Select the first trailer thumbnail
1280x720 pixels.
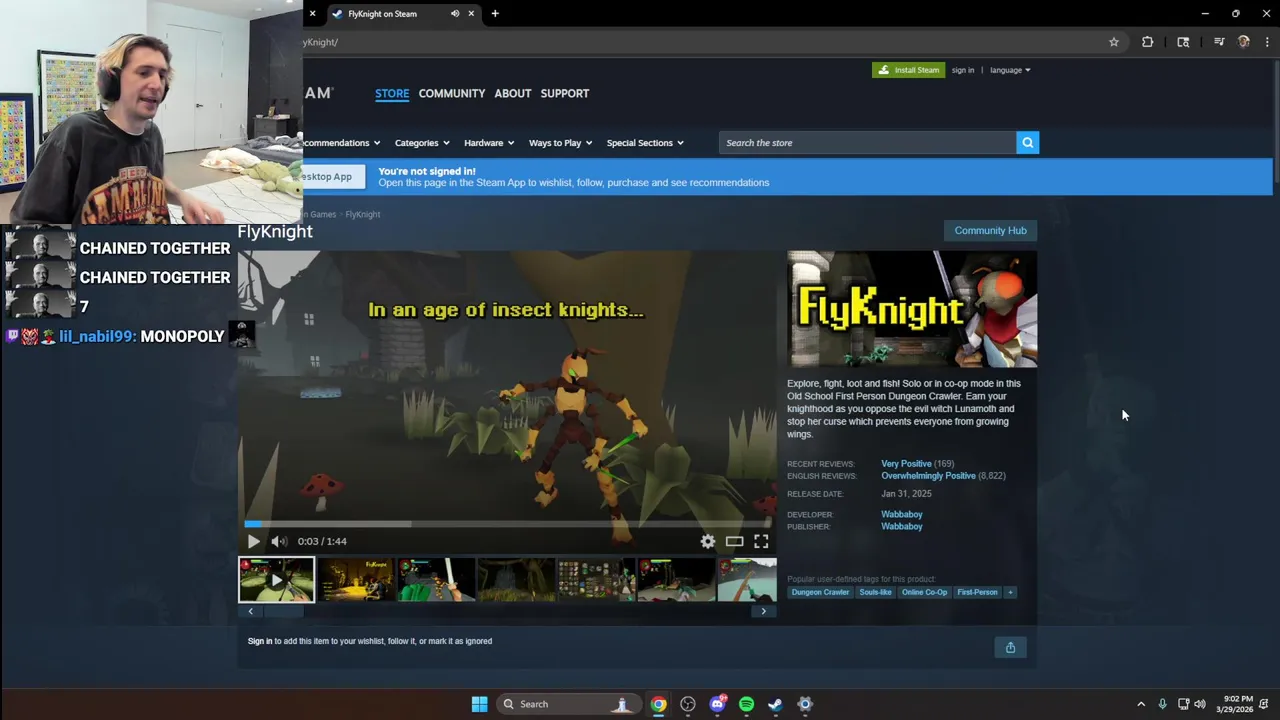click(x=276, y=580)
